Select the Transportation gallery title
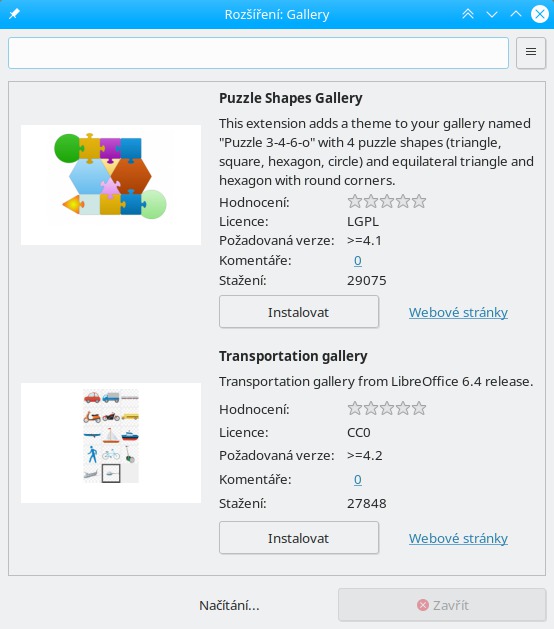 pyautogui.click(x=293, y=356)
